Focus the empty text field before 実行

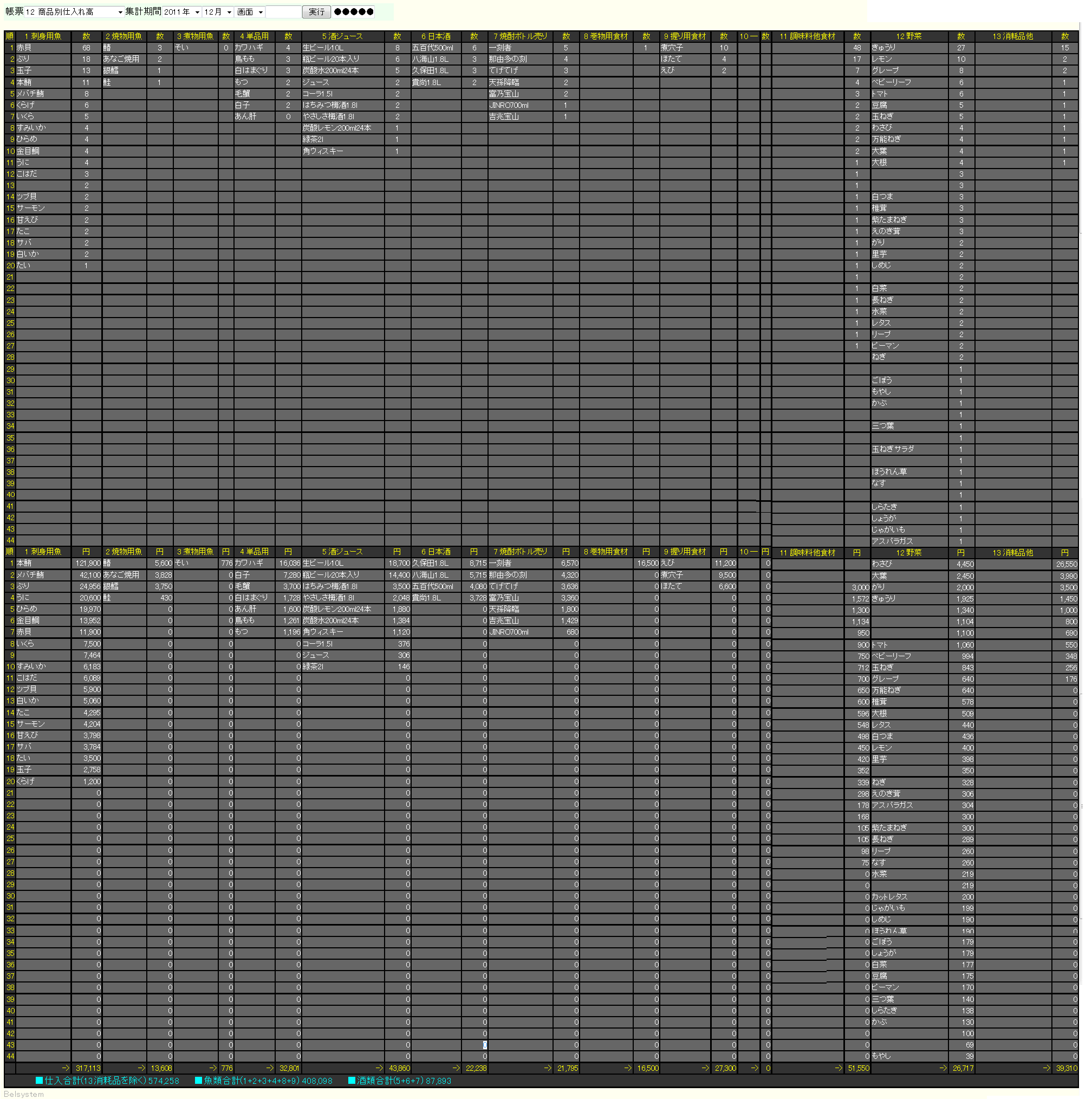click(x=283, y=12)
